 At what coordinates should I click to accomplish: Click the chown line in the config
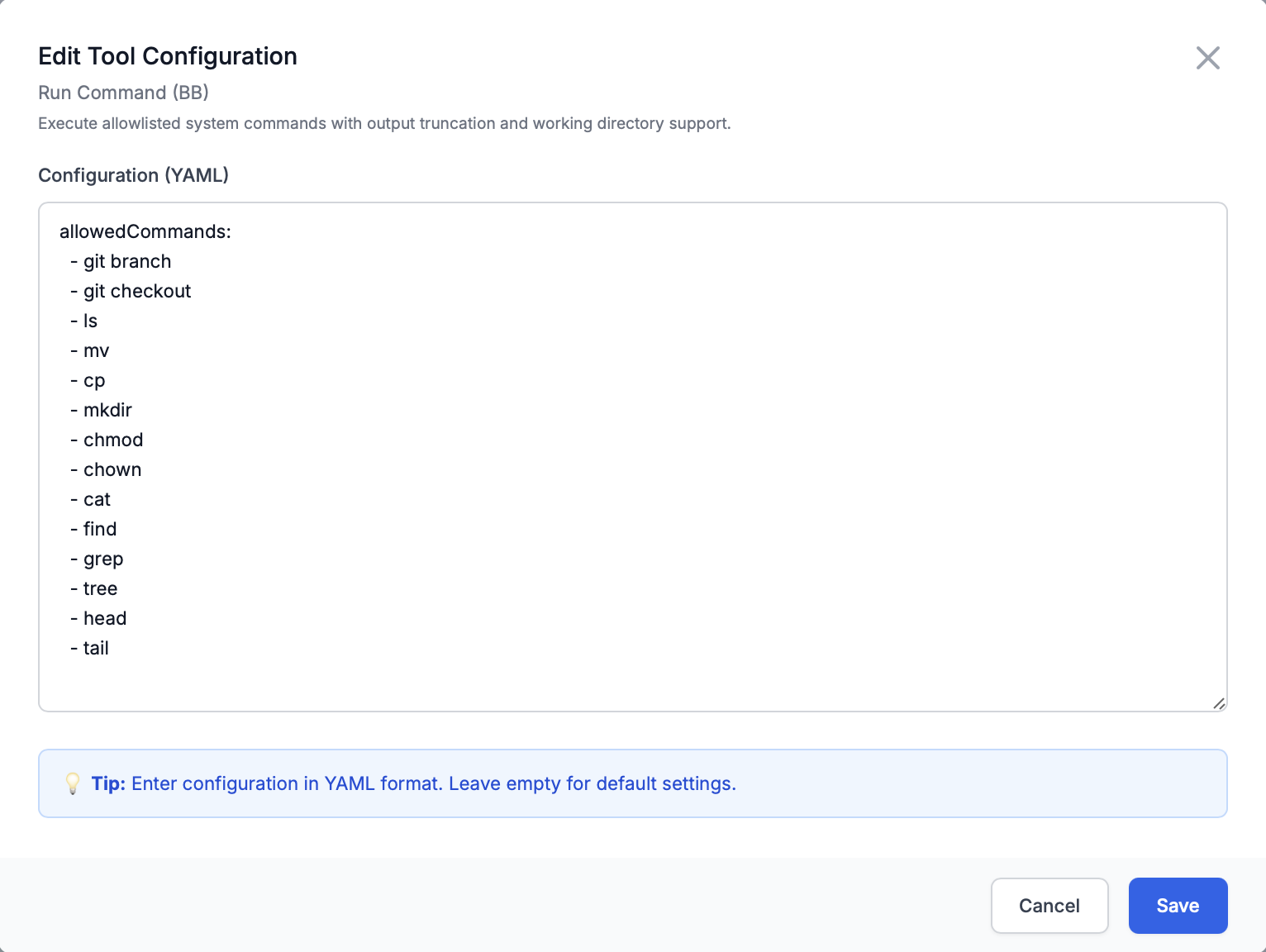click(x=112, y=469)
